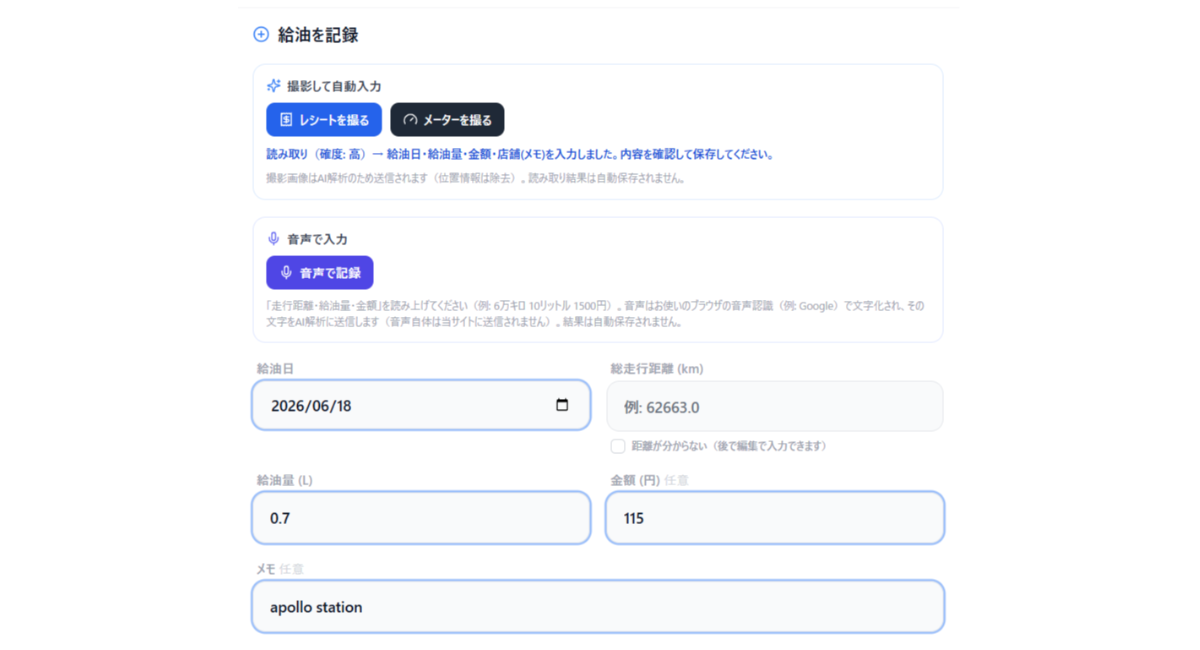Click the microphone icon beside 音声で入力
The height and width of the screenshot is (650, 1200).
point(273,239)
